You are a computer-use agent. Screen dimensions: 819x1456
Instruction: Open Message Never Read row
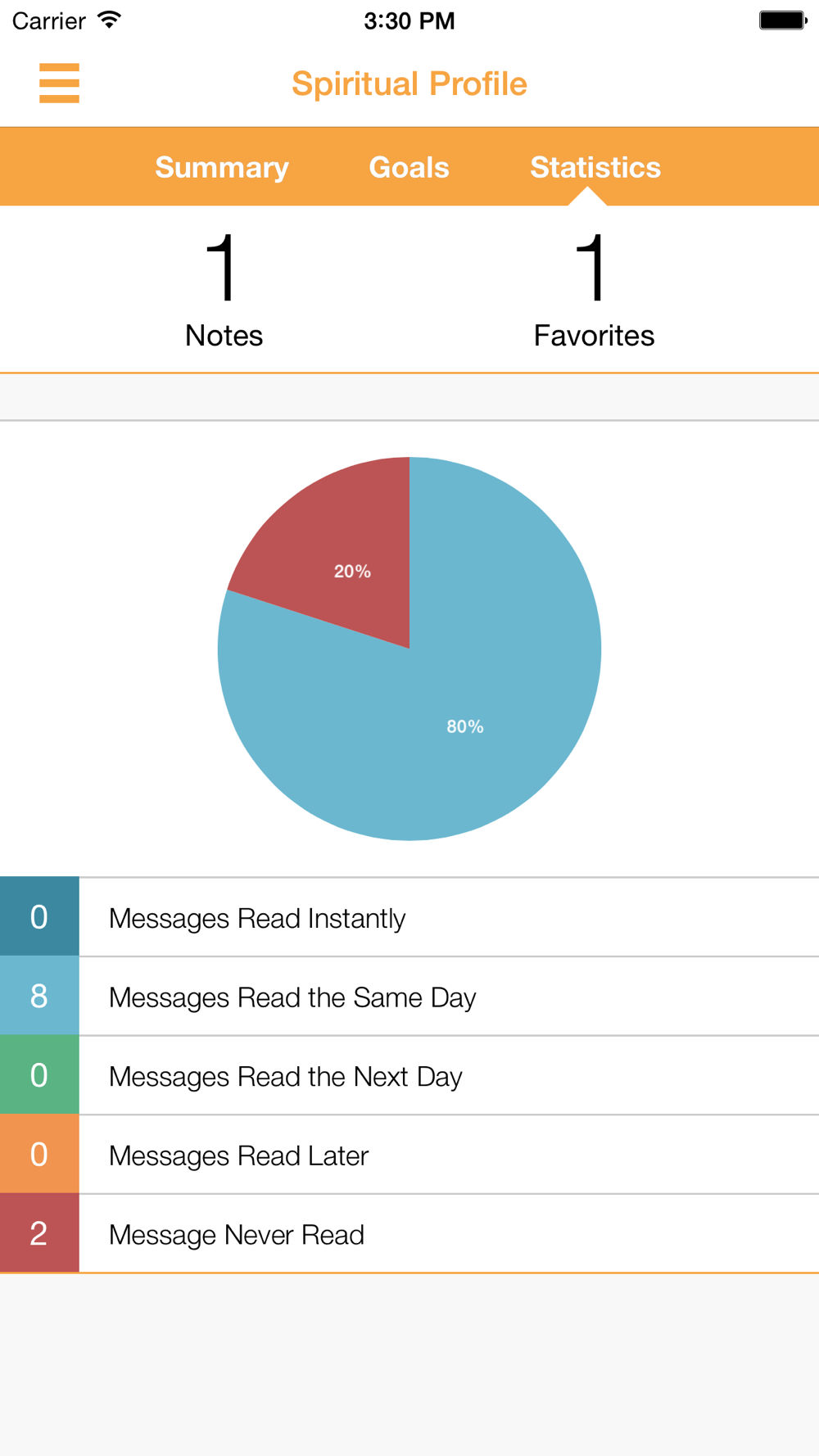coord(409,1233)
